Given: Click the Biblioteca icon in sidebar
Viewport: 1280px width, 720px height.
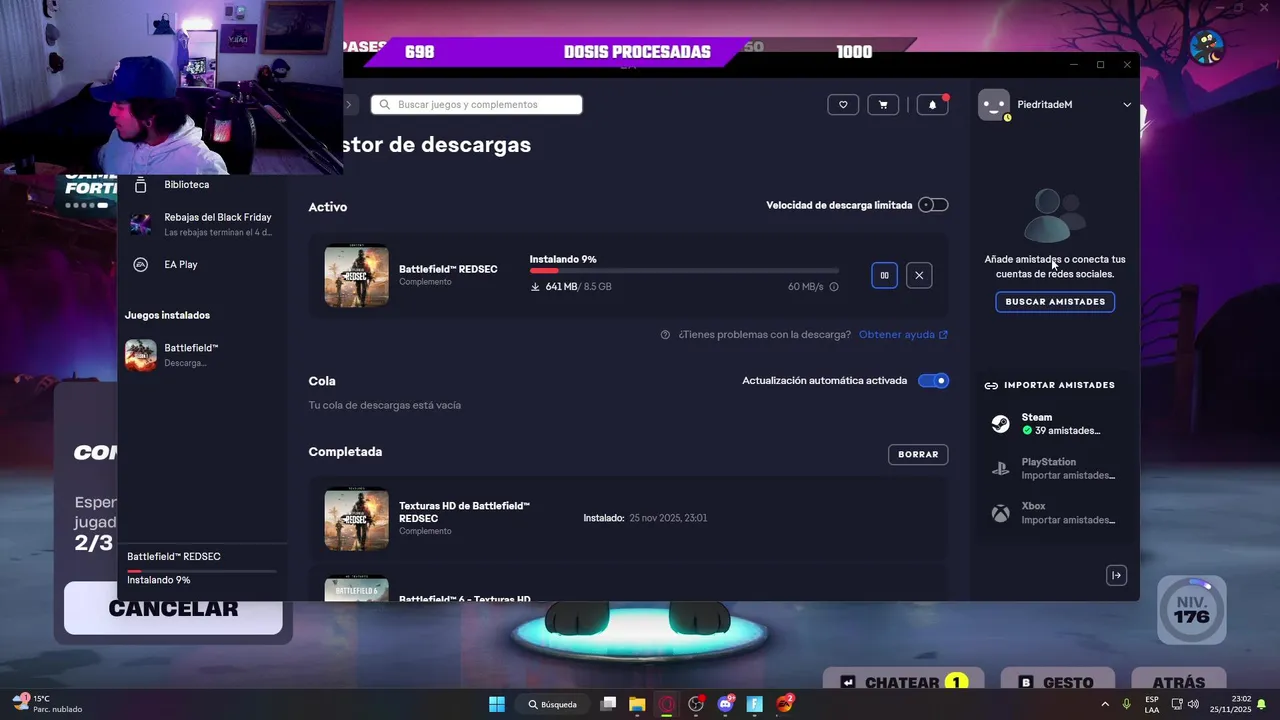Looking at the screenshot, I should click(x=141, y=185).
